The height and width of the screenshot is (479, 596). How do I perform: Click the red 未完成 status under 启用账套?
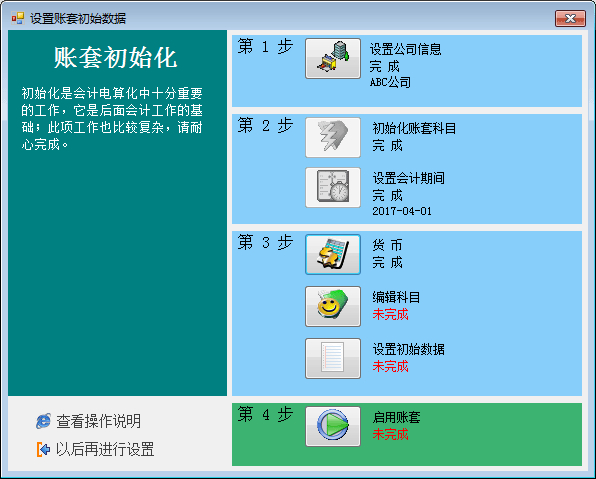[x=390, y=434]
